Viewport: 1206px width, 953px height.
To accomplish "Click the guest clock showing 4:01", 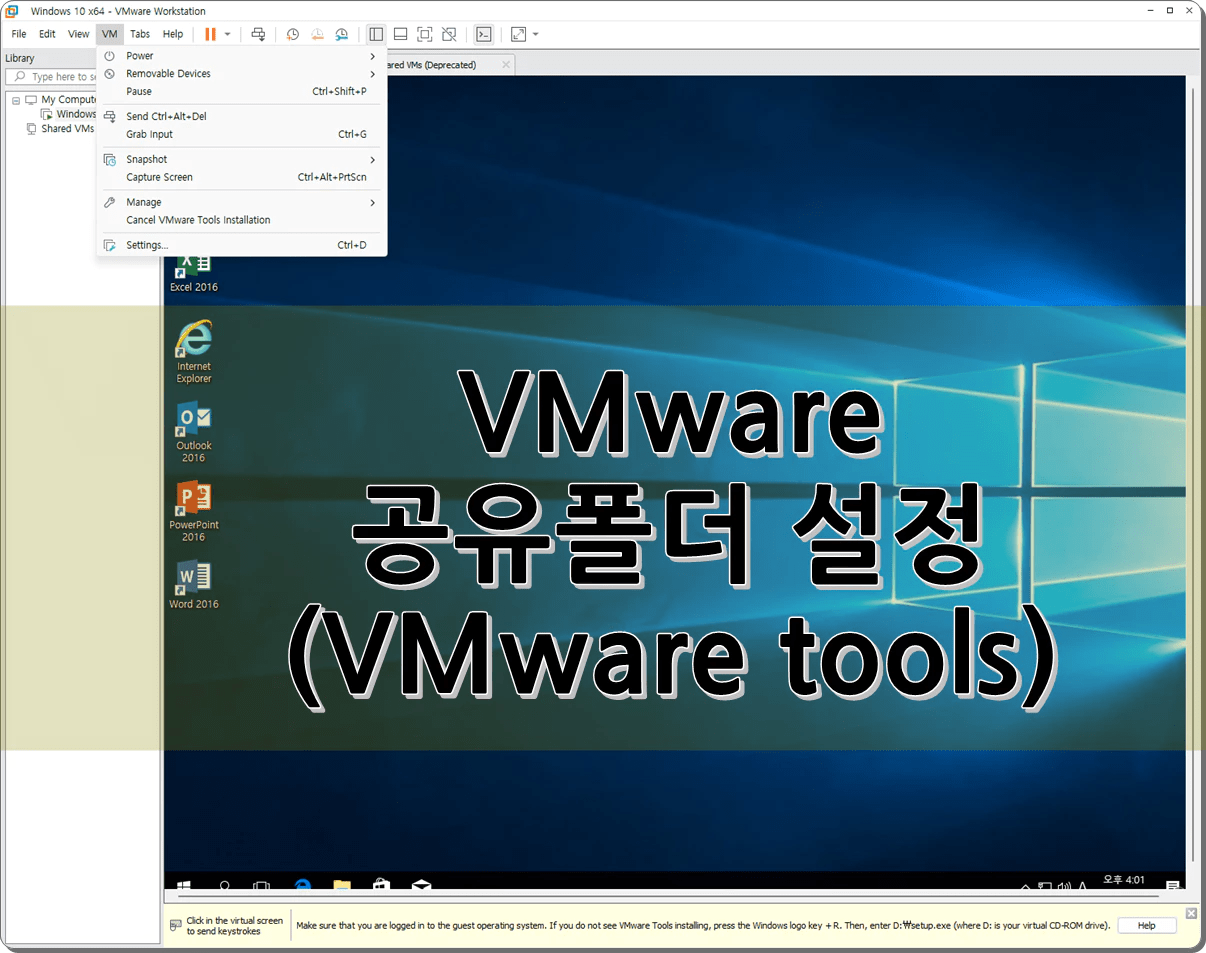I will coord(1124,881).
